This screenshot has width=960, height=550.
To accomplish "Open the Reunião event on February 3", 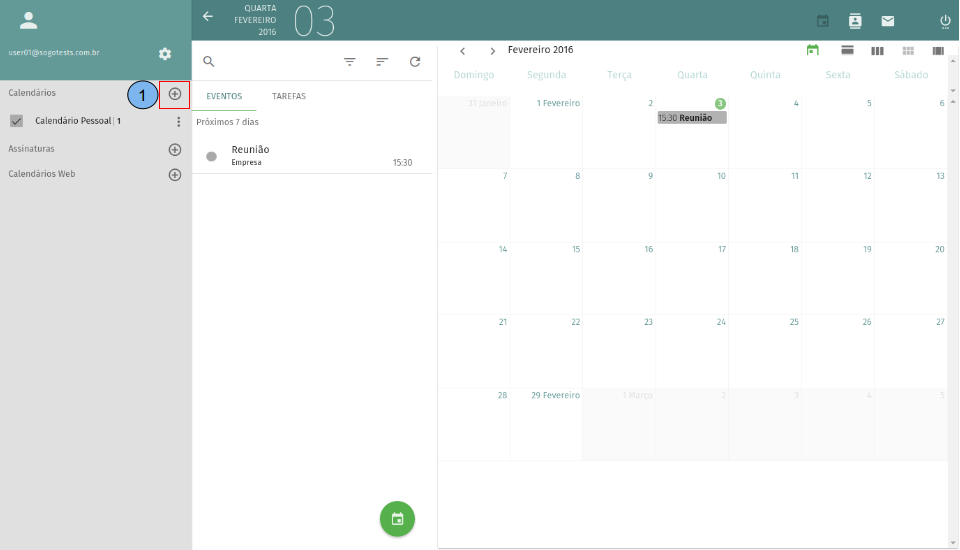I will click(x=691, y=118).
